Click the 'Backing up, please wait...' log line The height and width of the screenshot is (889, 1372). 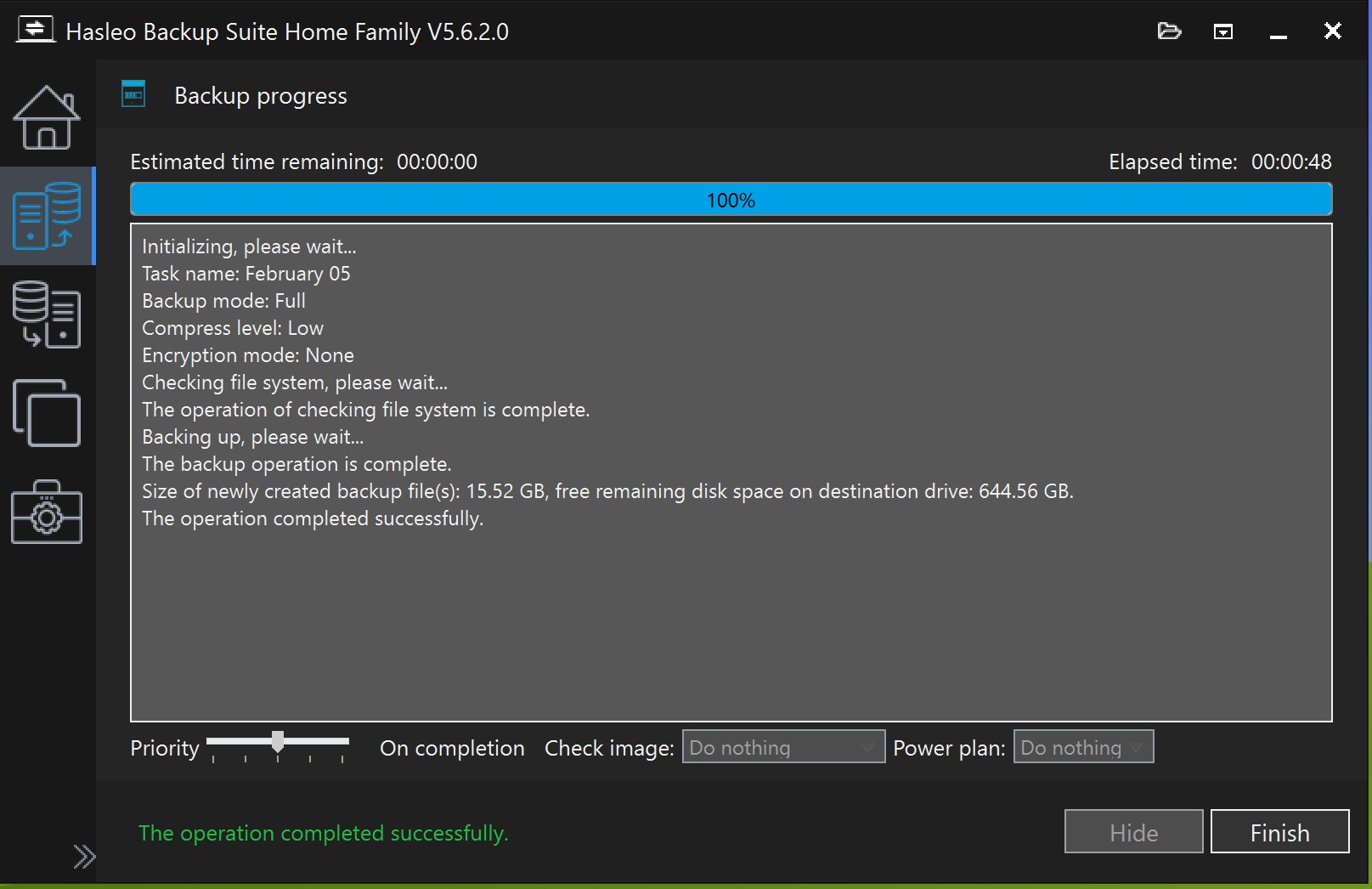252,437
